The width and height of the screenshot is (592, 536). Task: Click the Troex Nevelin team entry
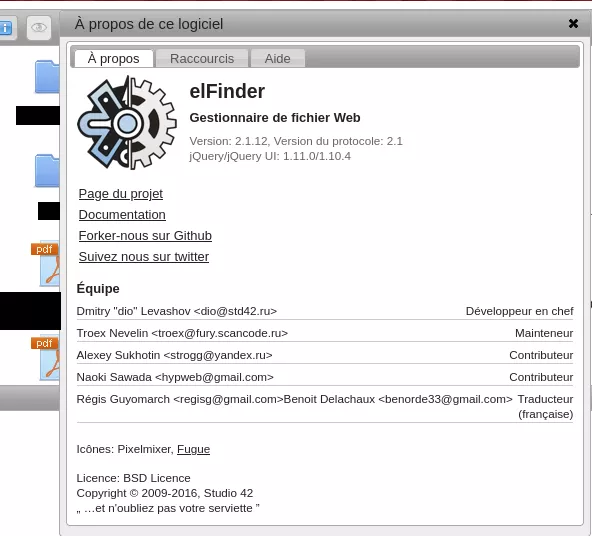pos(325,333)
